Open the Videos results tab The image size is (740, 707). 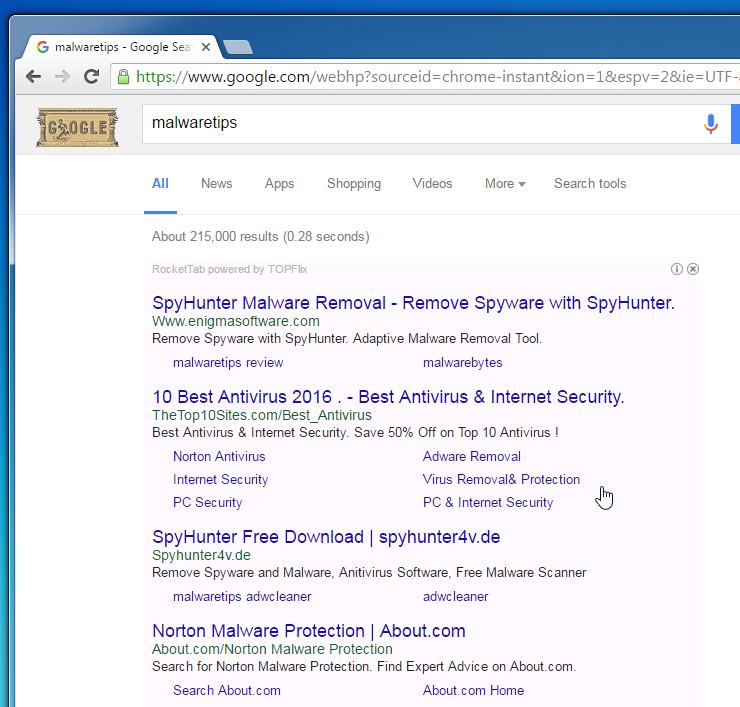click(432, 184)
